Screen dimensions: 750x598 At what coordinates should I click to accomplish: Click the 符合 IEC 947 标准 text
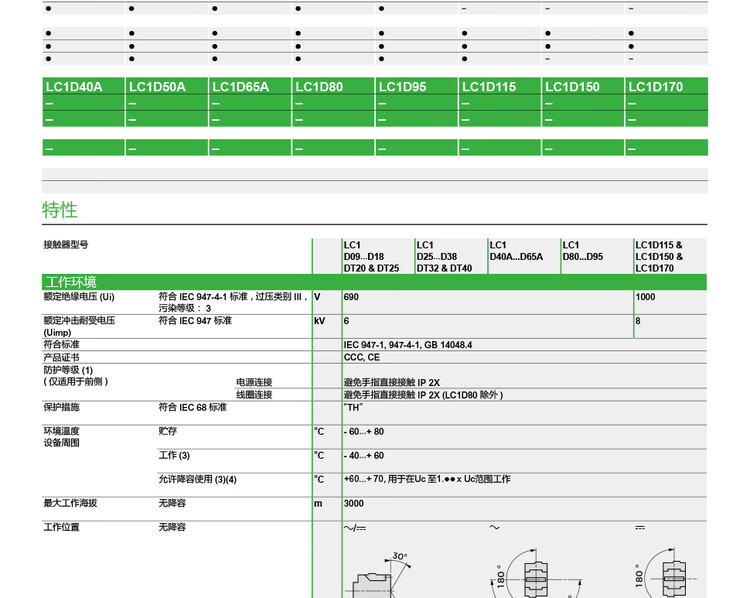tap(195, 321)
